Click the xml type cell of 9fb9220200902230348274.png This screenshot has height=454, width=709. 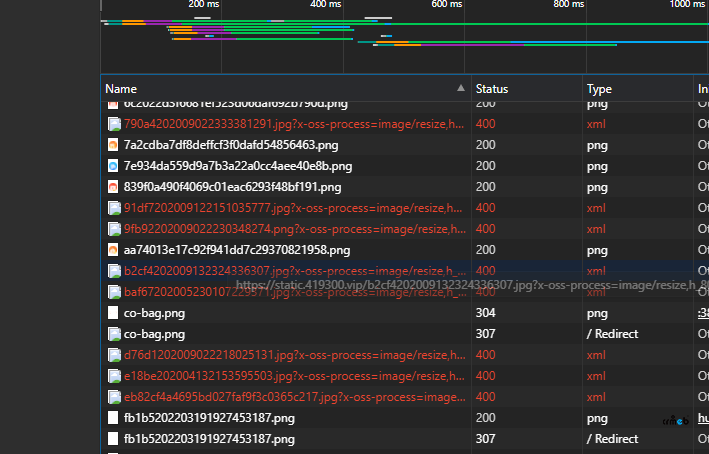(x=596, y=229)
